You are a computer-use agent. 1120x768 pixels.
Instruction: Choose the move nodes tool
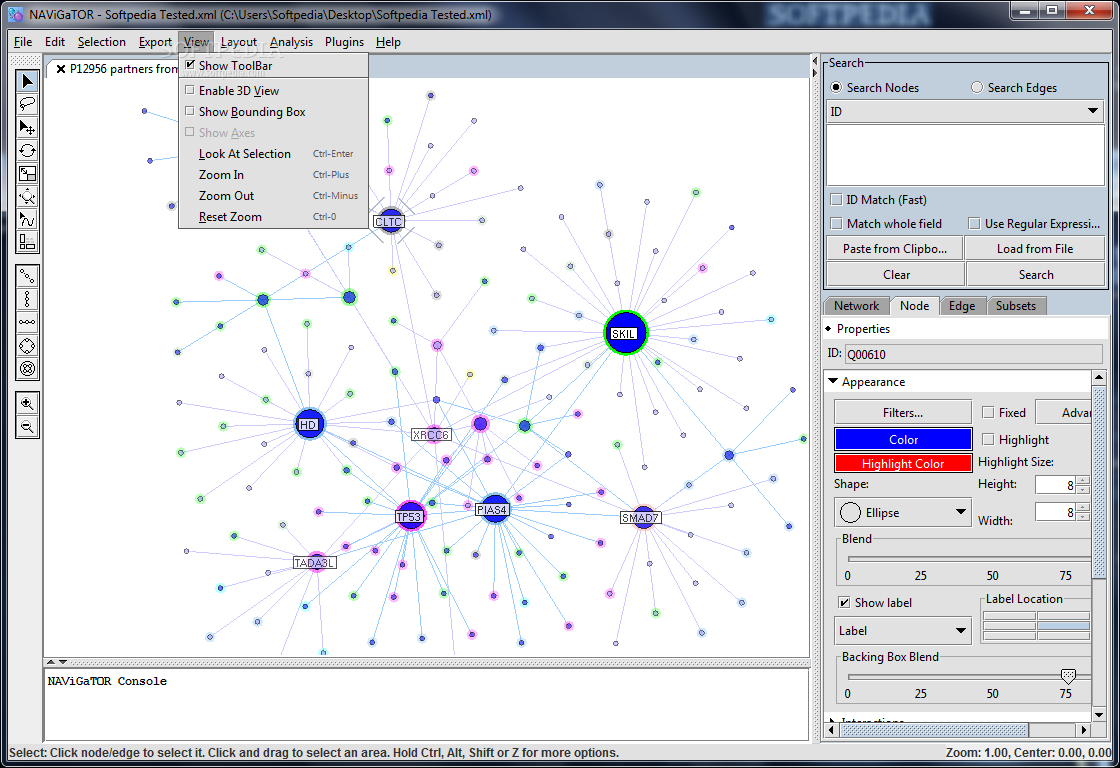coord(27,127)
